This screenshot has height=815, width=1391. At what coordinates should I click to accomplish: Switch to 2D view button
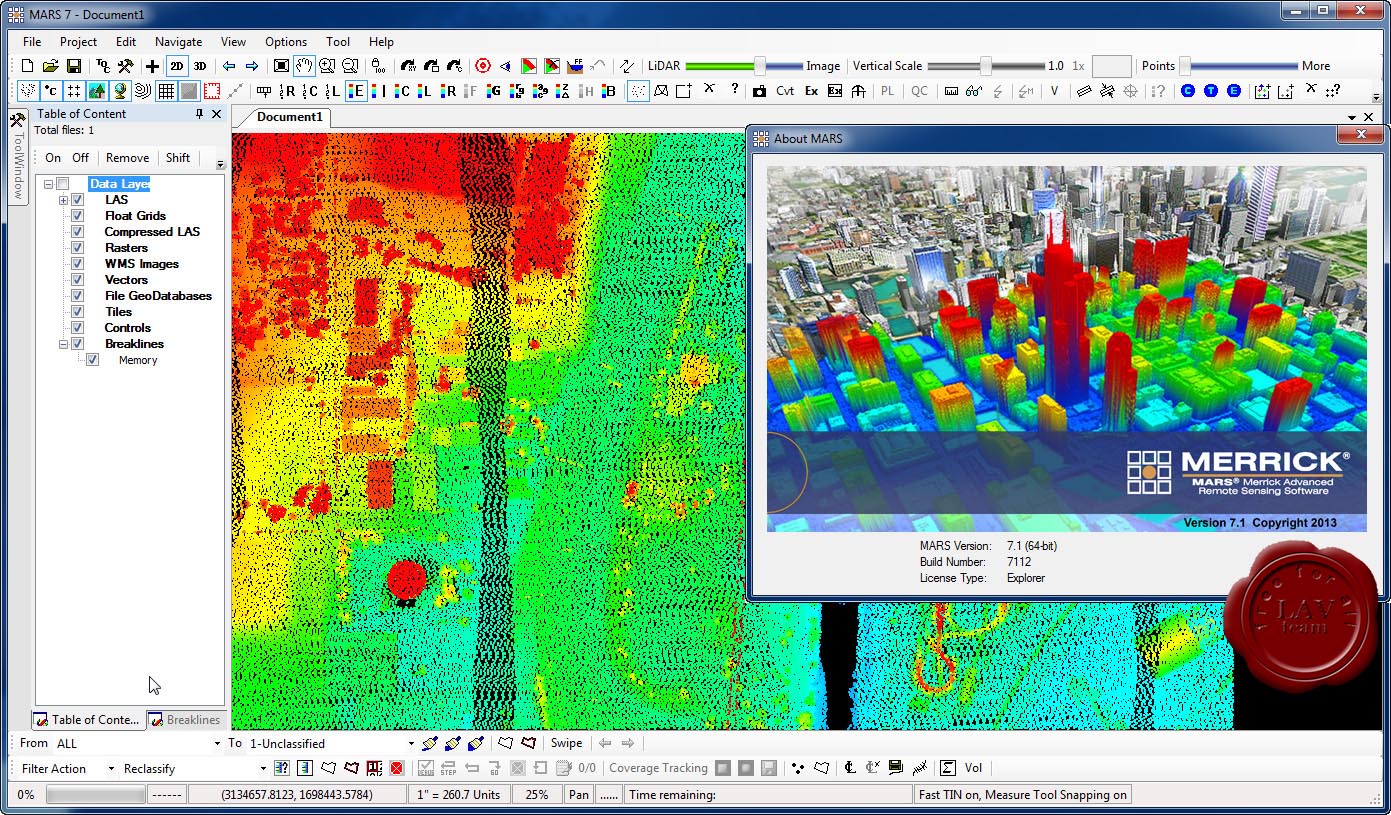pyautogui.click(x=177, y=66)
